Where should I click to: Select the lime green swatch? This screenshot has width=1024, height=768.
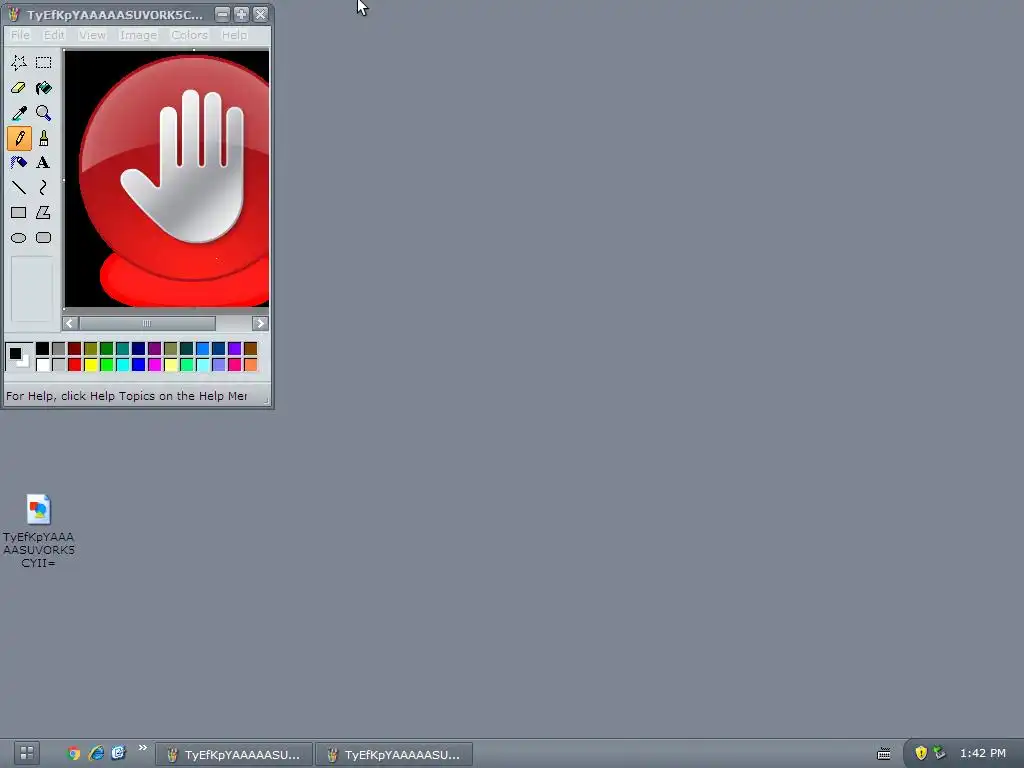(106, 364)
